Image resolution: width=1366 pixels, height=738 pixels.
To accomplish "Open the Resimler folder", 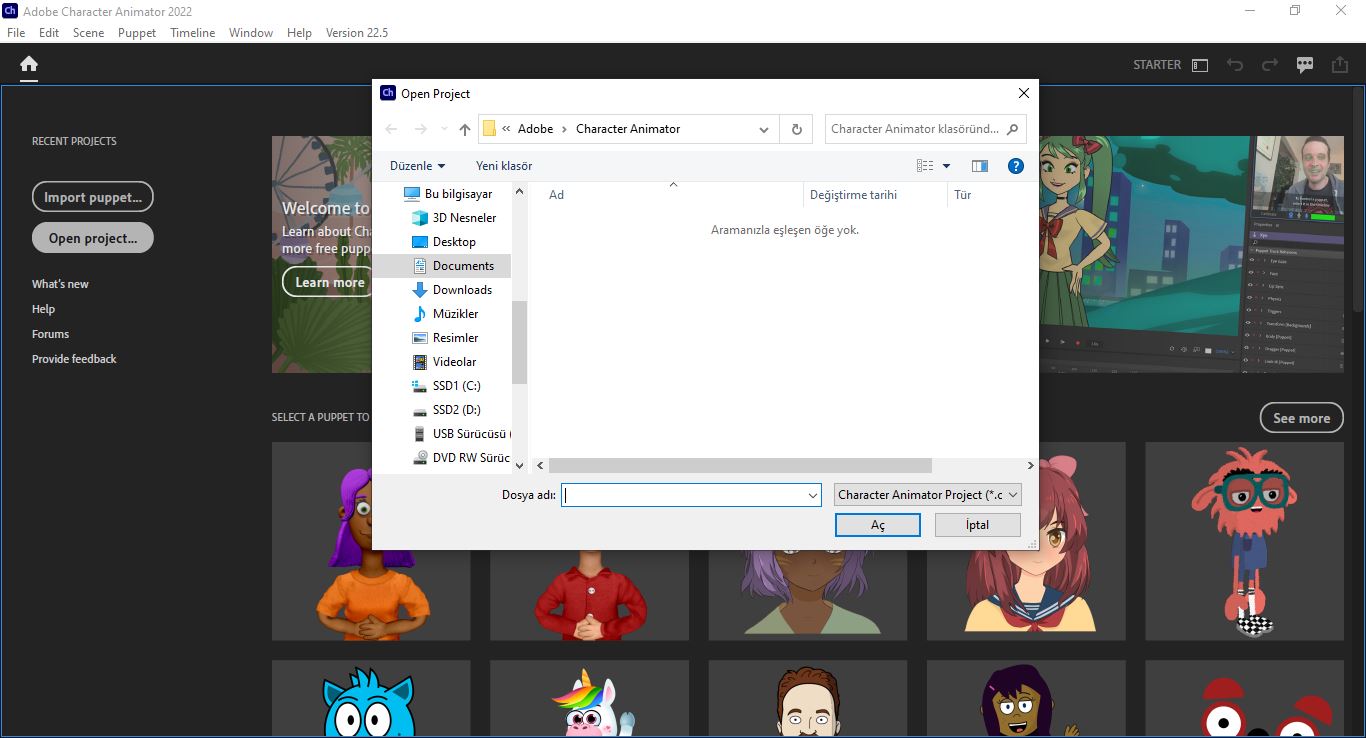I will (445, 338).
